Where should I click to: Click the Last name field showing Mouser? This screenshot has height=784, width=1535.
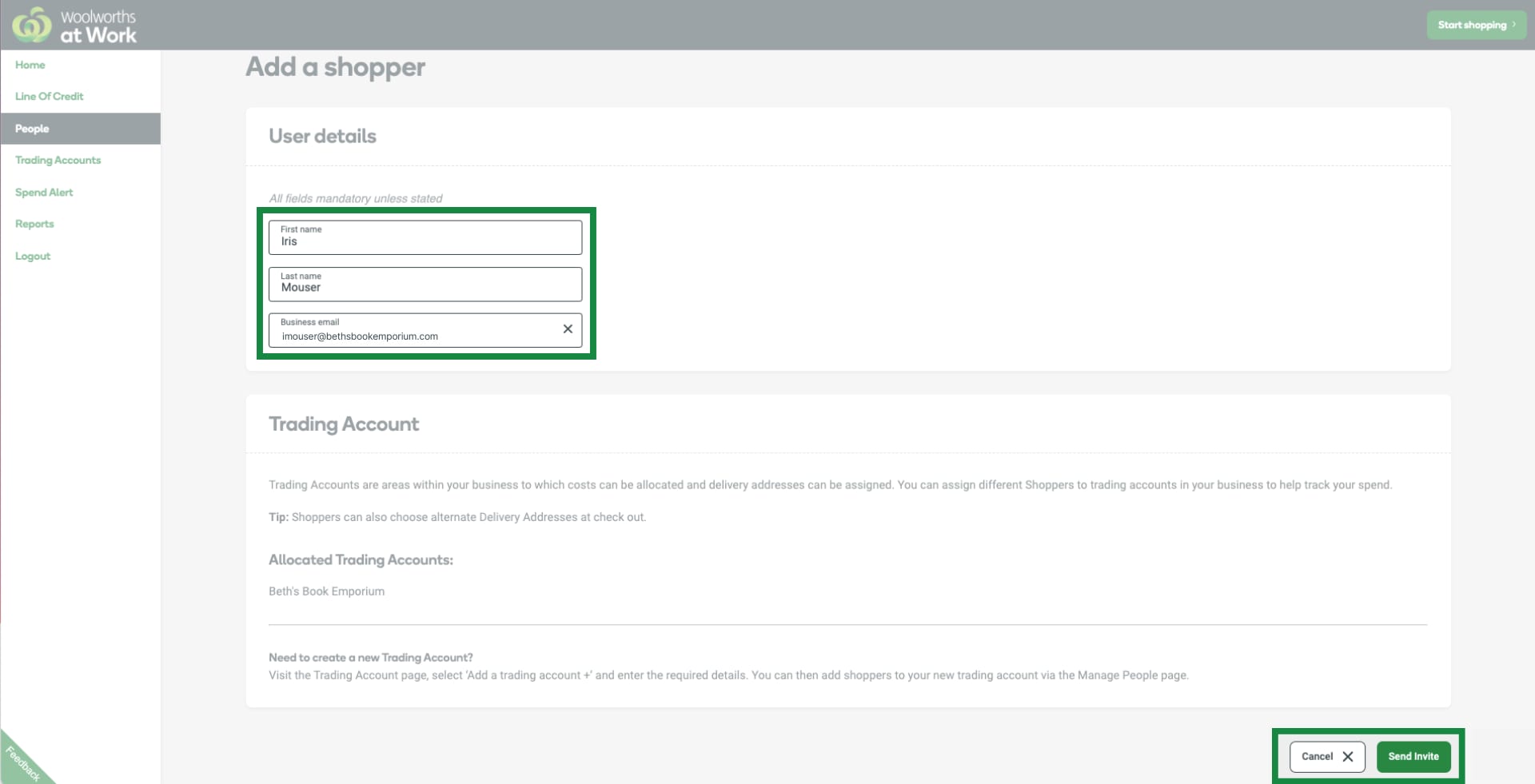[425, 284]
